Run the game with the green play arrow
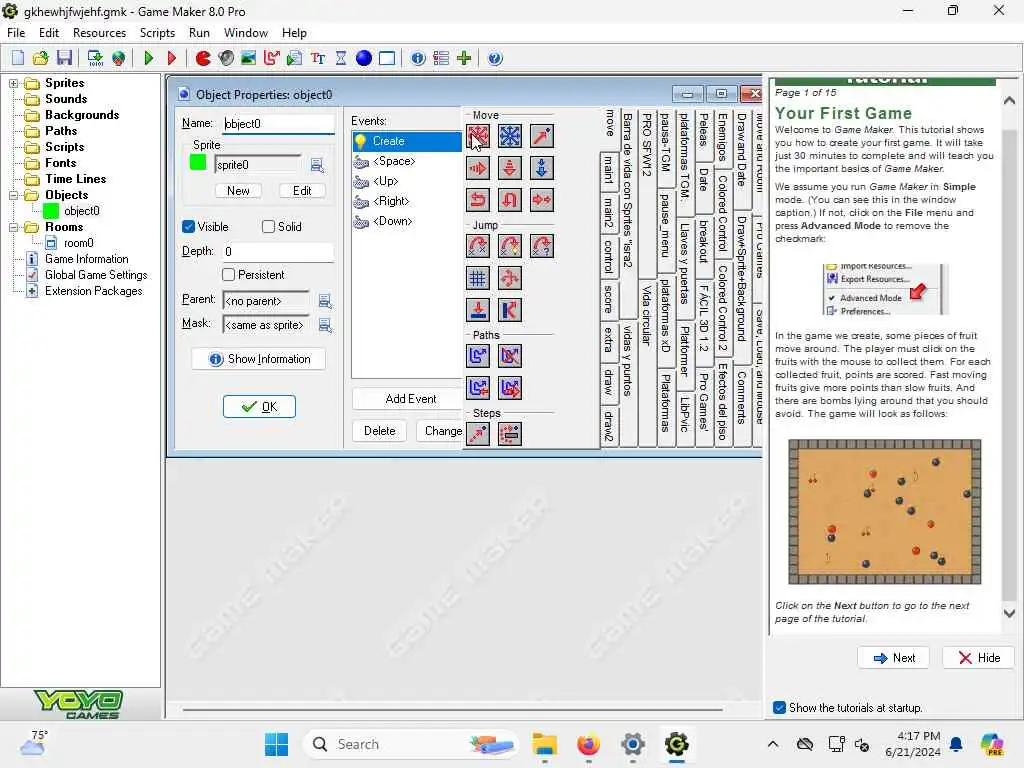This screenshot has width=1024, height=768. [149, 58]
